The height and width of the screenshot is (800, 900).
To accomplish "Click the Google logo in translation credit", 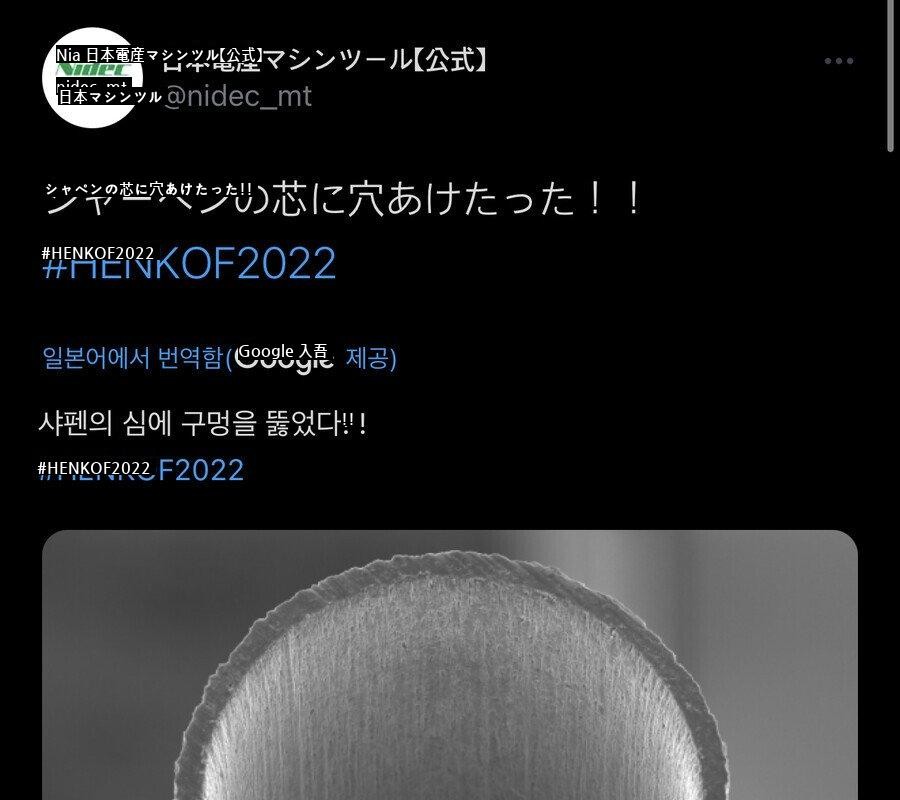I will pyautogui.click(x=284, y=358).
